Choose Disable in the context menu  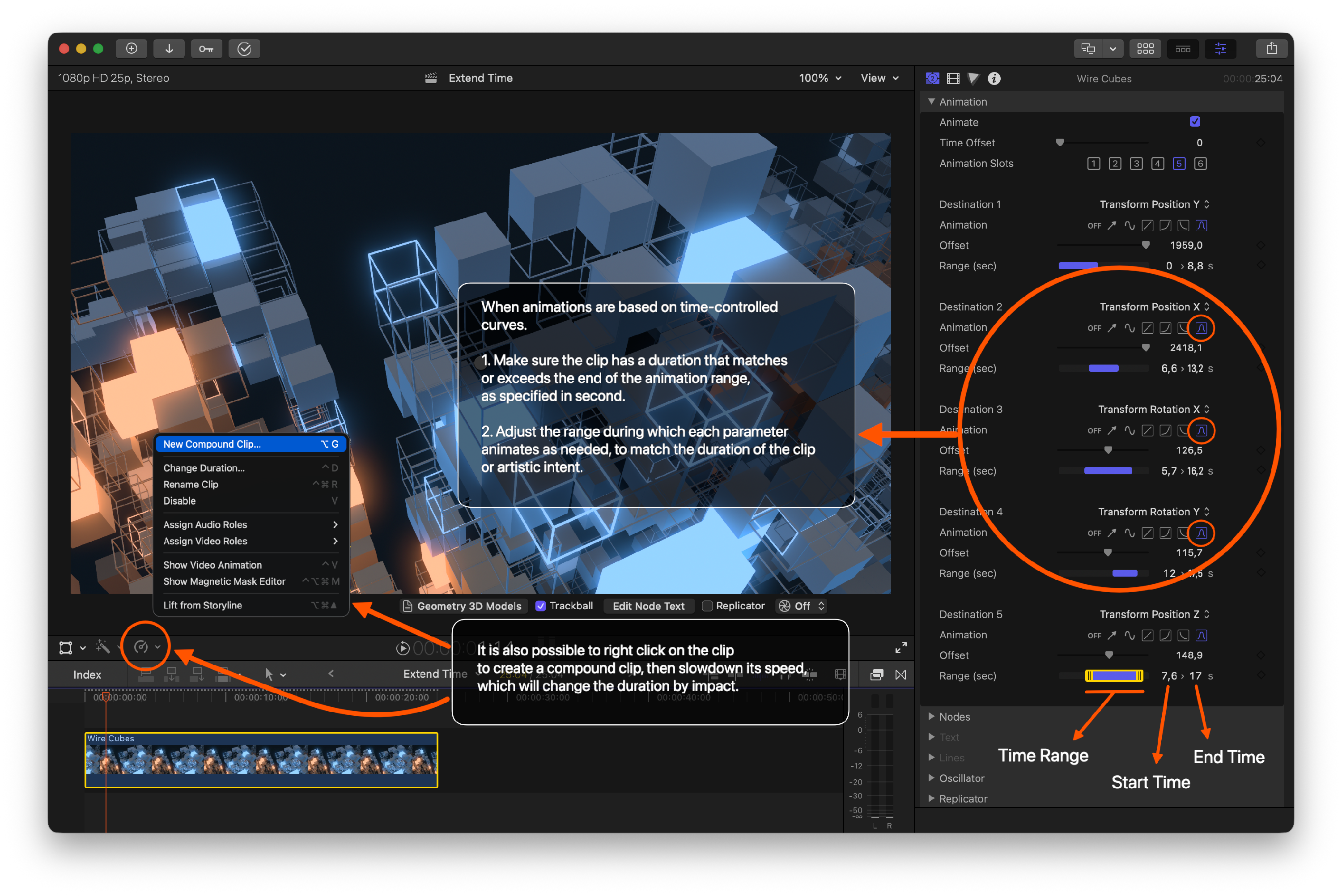tap(251, 501)
